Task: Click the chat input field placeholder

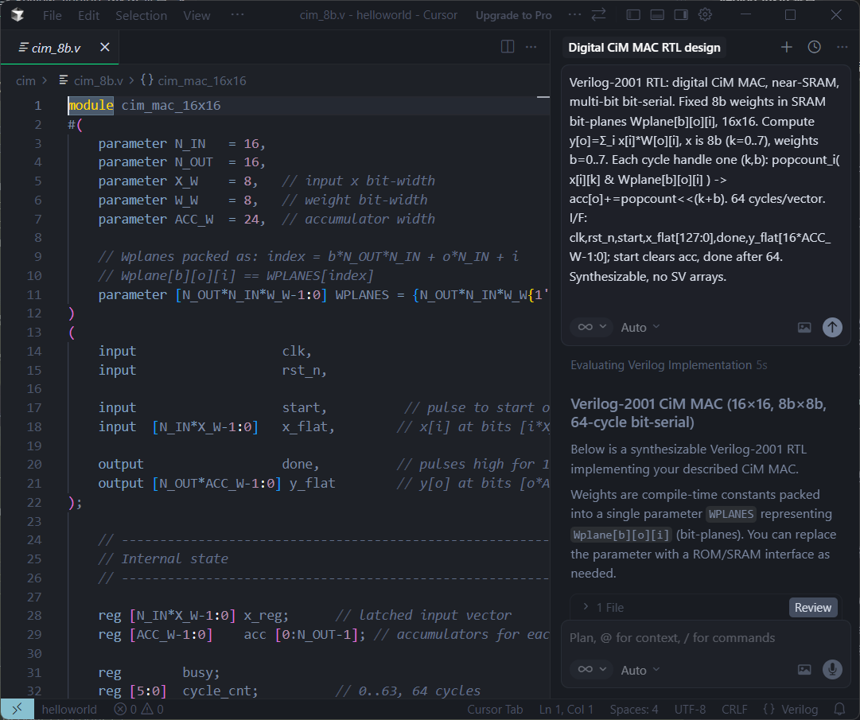Action: (690, 637)
